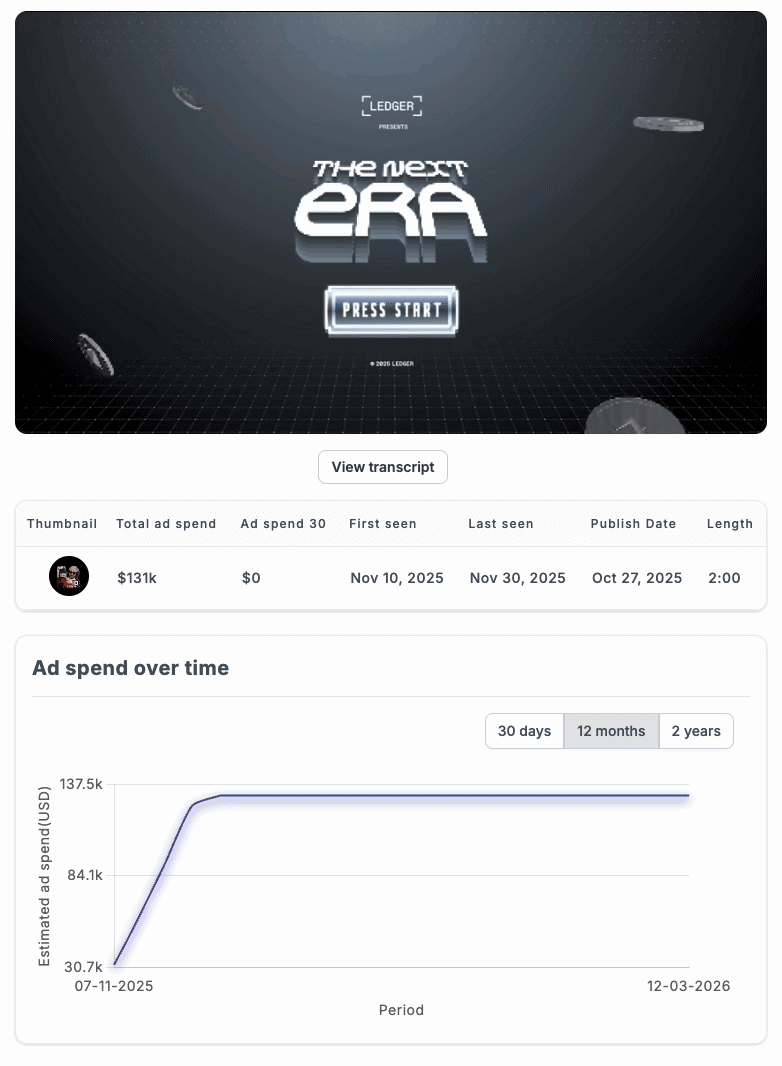Sort by First seen column header
Image resolution: width=782 pixels, height=1066 pixels.
383,523
